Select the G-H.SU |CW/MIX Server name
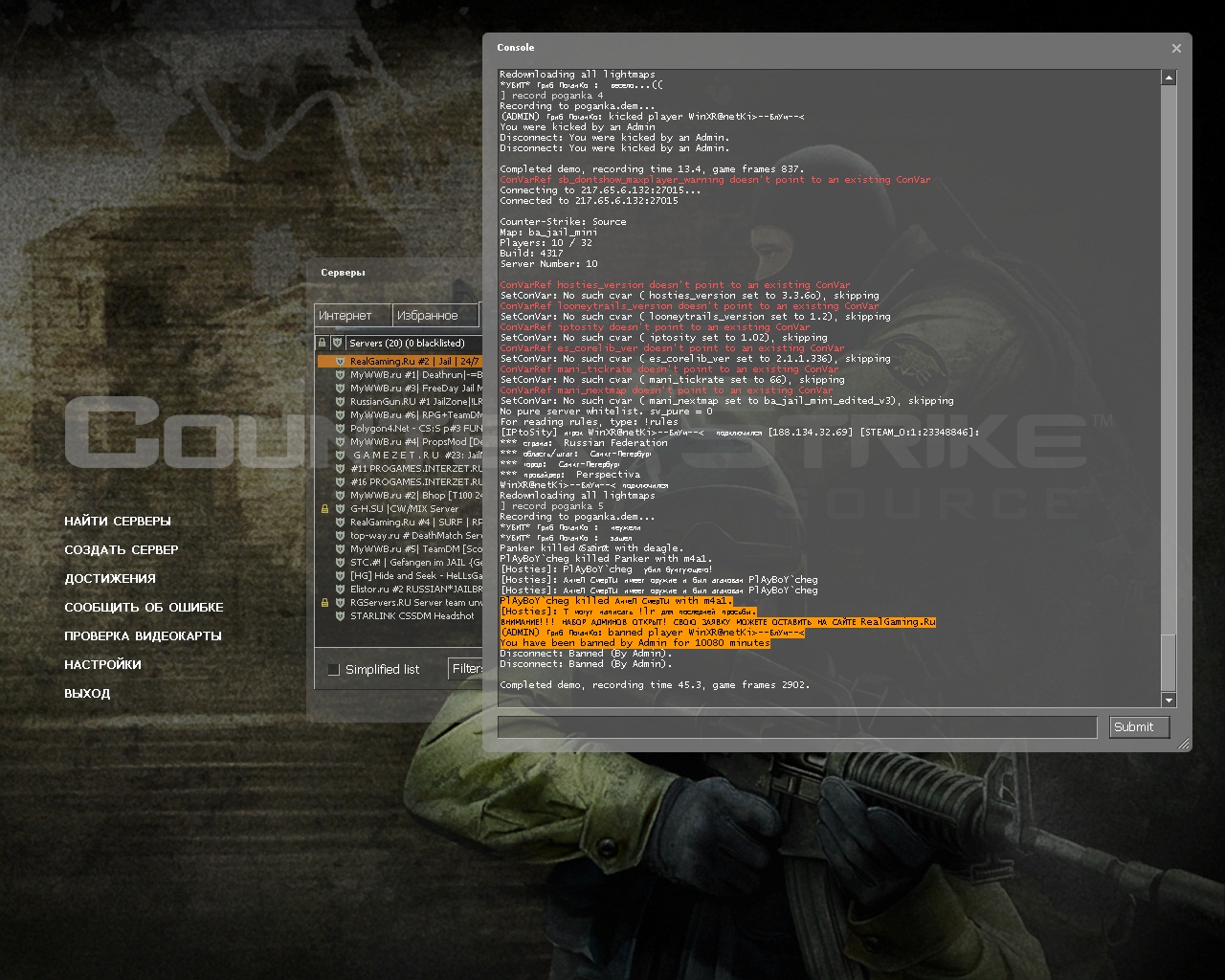The width and height of the screenshot is (1225, 980). [x=404, y=509]
